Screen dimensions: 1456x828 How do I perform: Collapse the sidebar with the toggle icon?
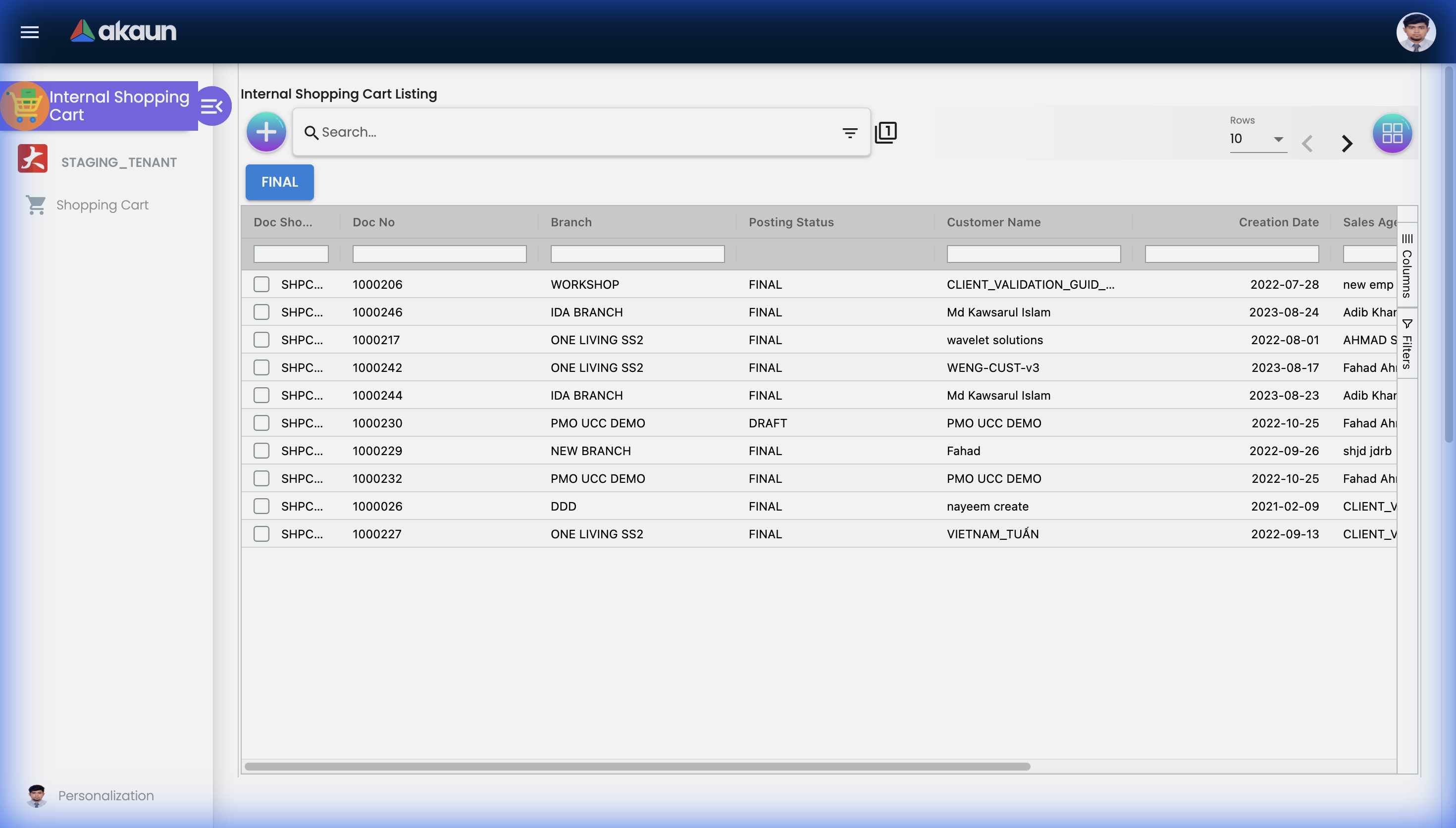click(212, 106)
